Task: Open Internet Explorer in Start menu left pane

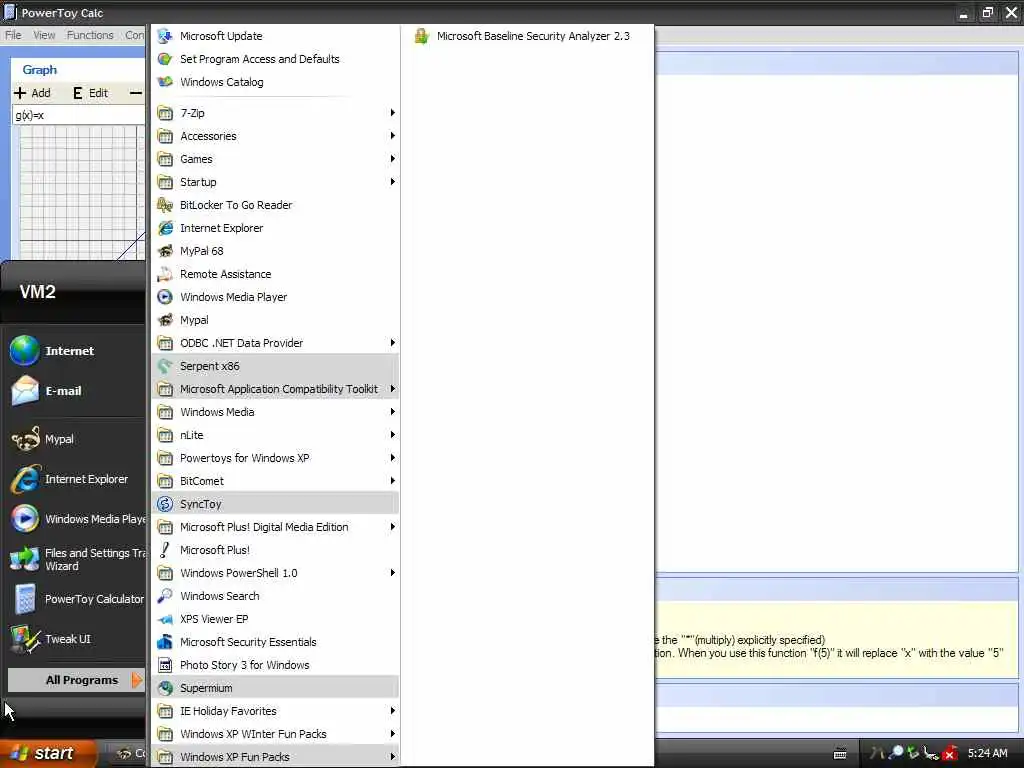Action: click(x=75, y=479)
